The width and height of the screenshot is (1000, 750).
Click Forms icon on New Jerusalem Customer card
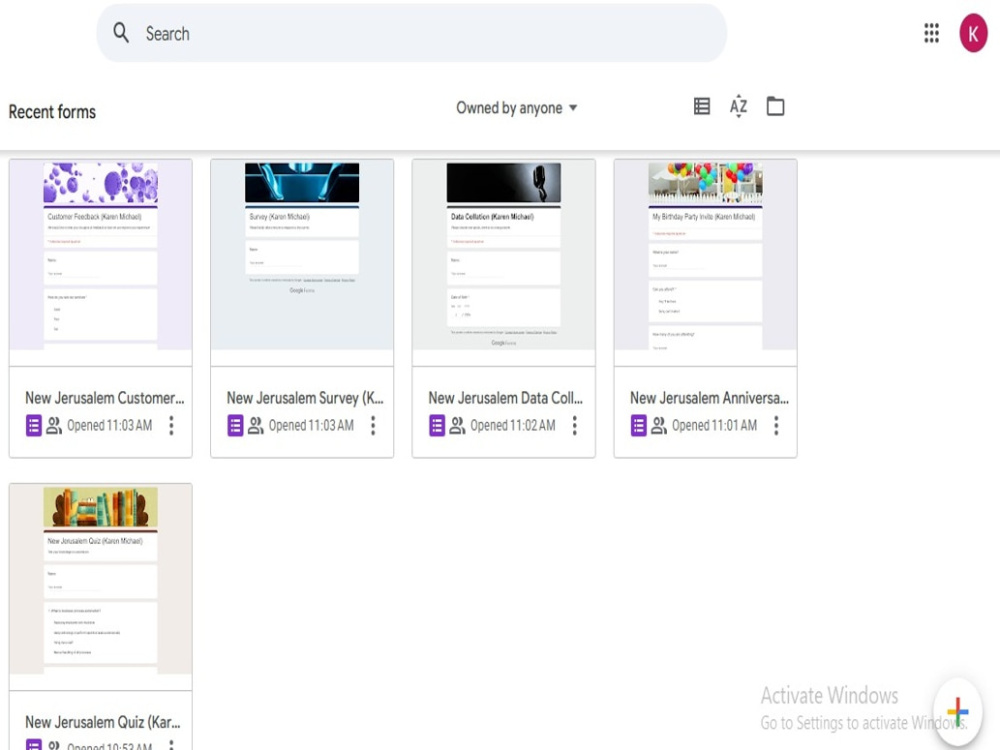(x=34, y=425)
